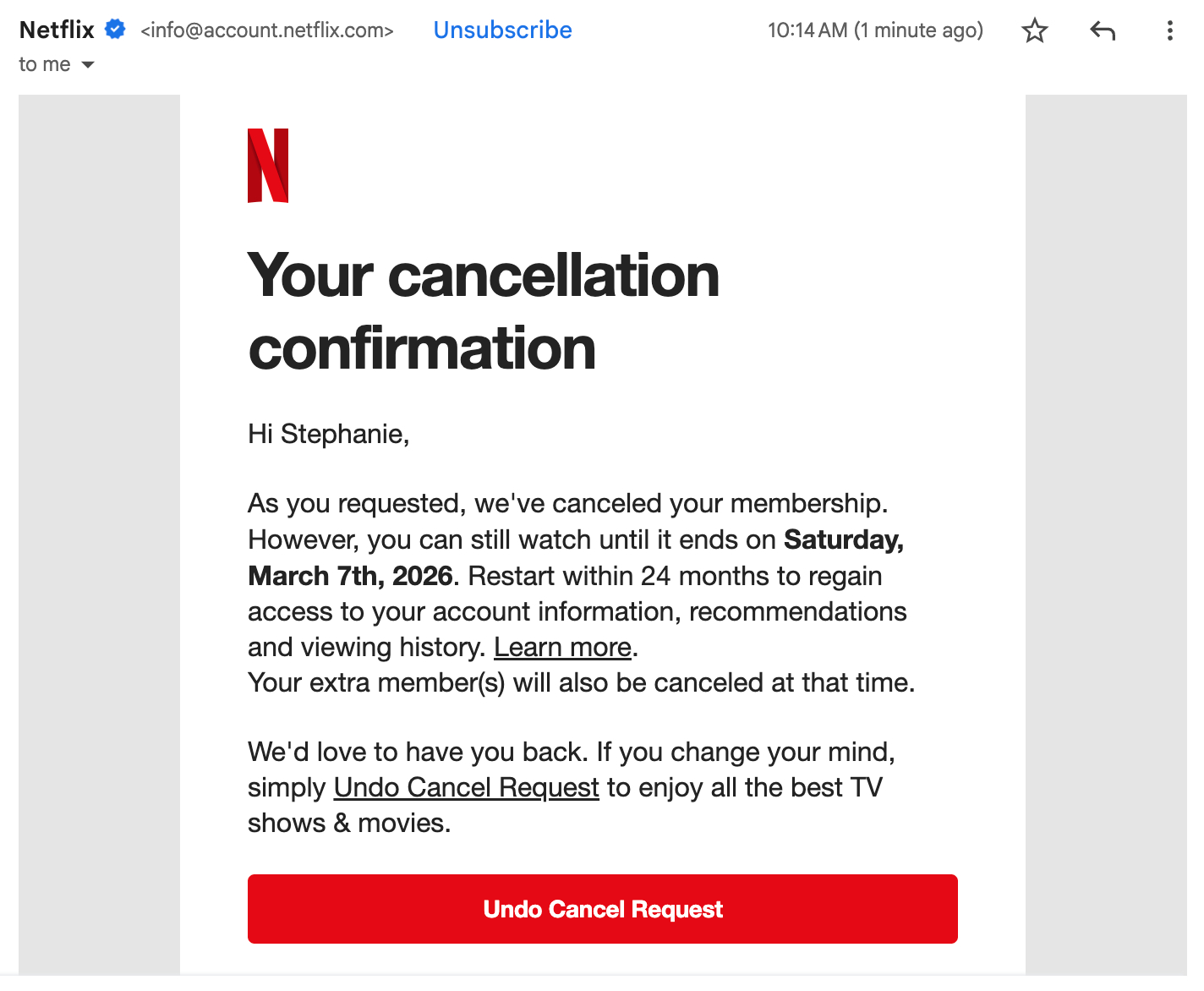Screen dimensions: 1204x991
Task: Click the red Netflix N logo
Action: coord(268,166)
